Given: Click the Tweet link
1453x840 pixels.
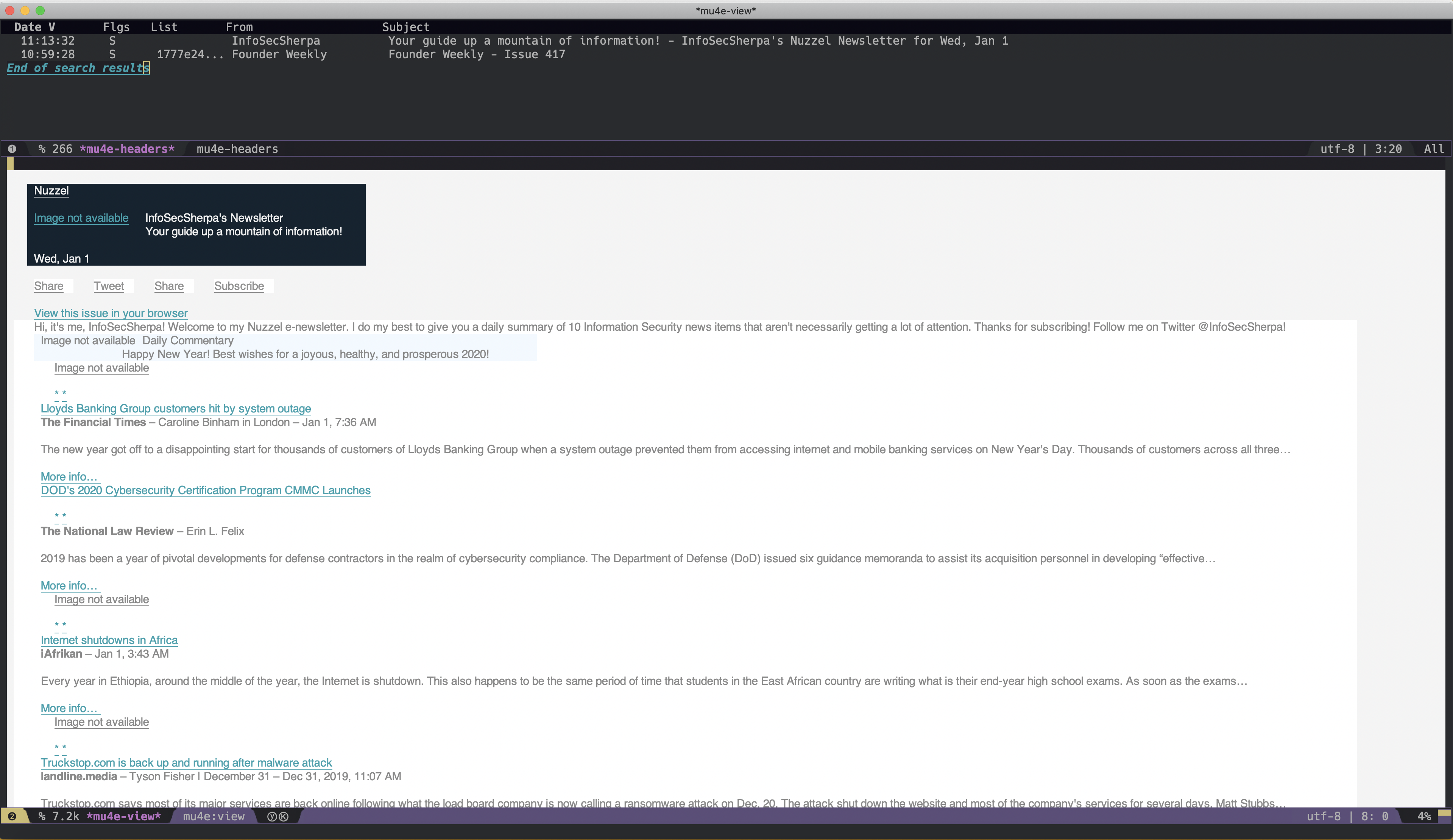Looking at the screenshot, I should point(108,286).
